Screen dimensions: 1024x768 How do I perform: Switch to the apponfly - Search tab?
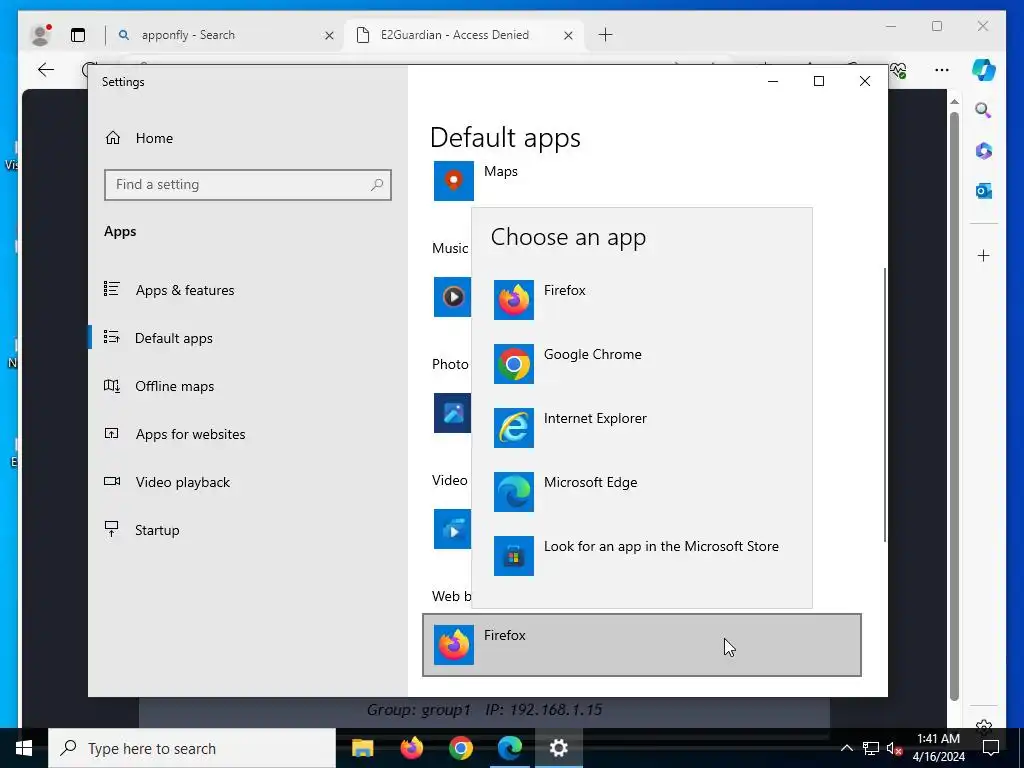coord(227,35)
